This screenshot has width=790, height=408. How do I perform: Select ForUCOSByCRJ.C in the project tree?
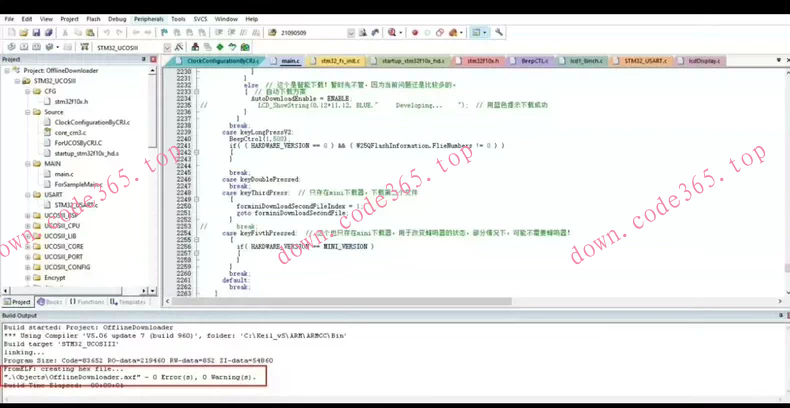(78, 143)
